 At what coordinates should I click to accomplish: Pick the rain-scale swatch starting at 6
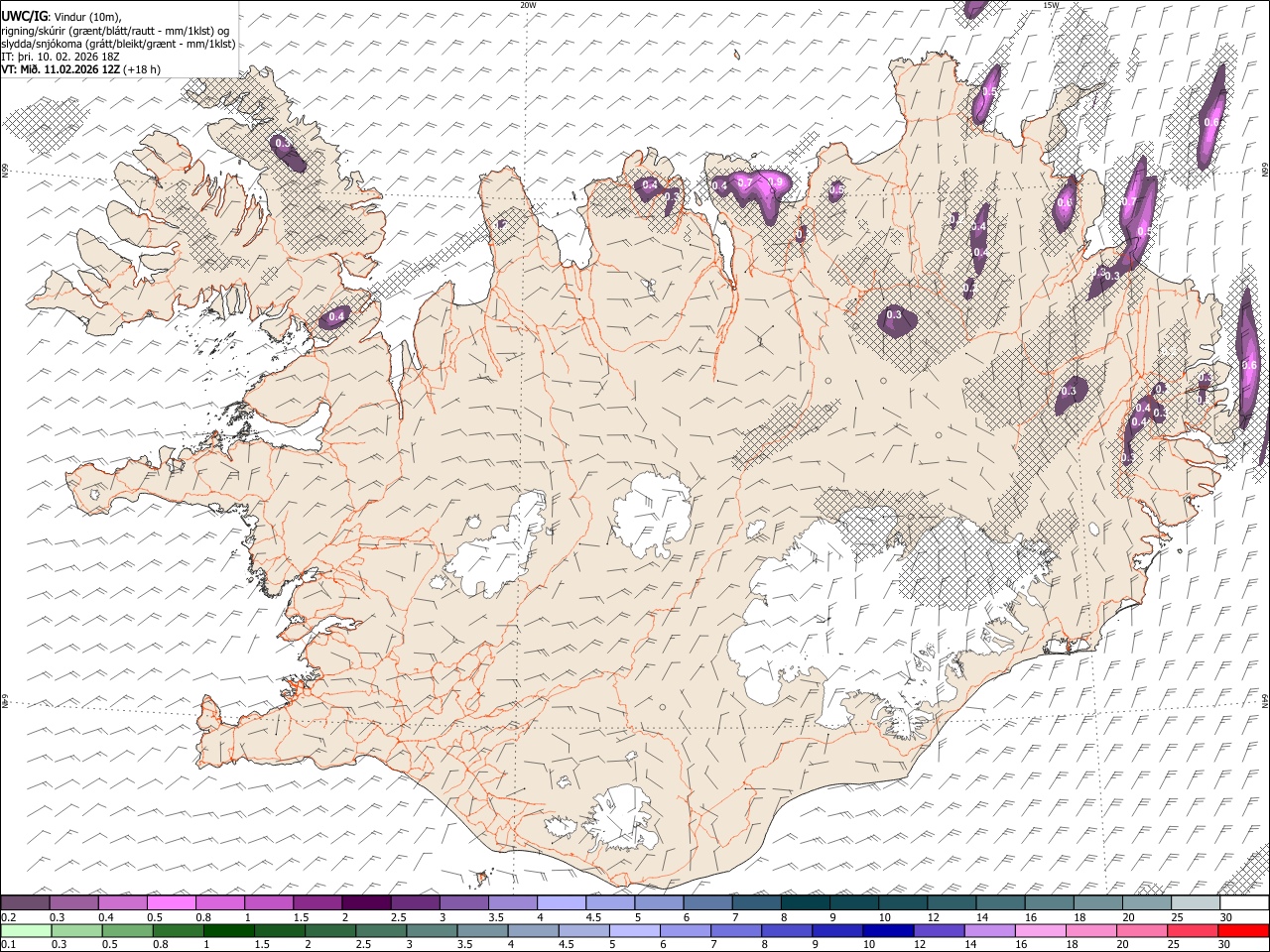click(x=686, y=930)
